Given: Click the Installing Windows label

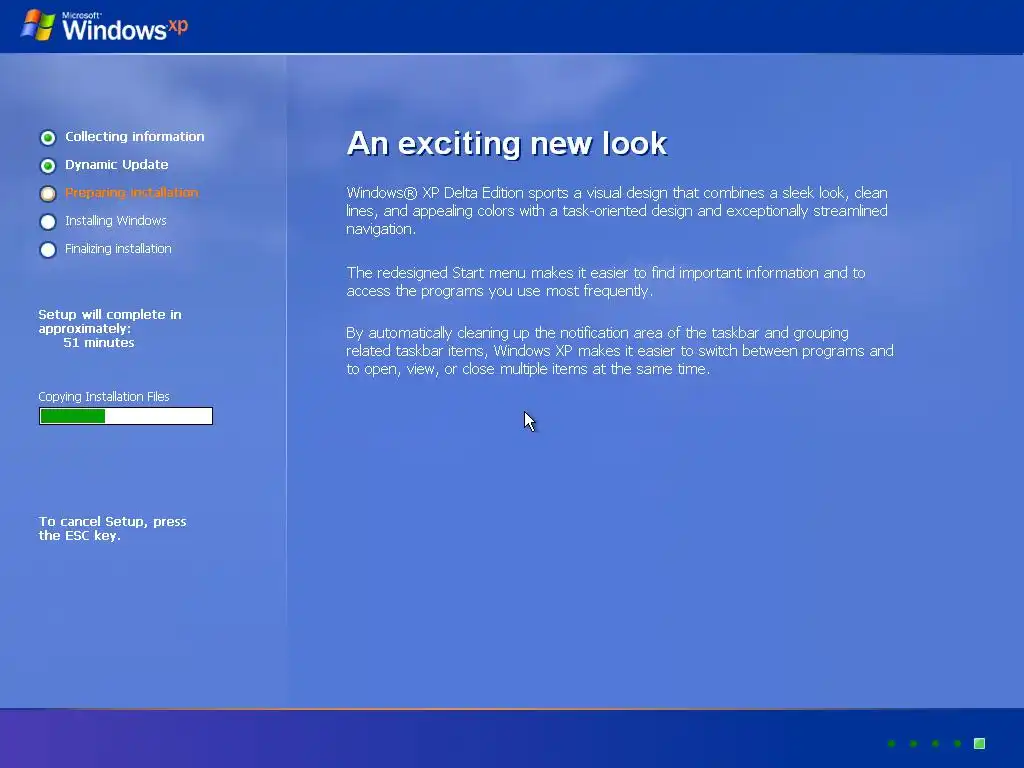Looking at the screenshot, I should 116,221.
